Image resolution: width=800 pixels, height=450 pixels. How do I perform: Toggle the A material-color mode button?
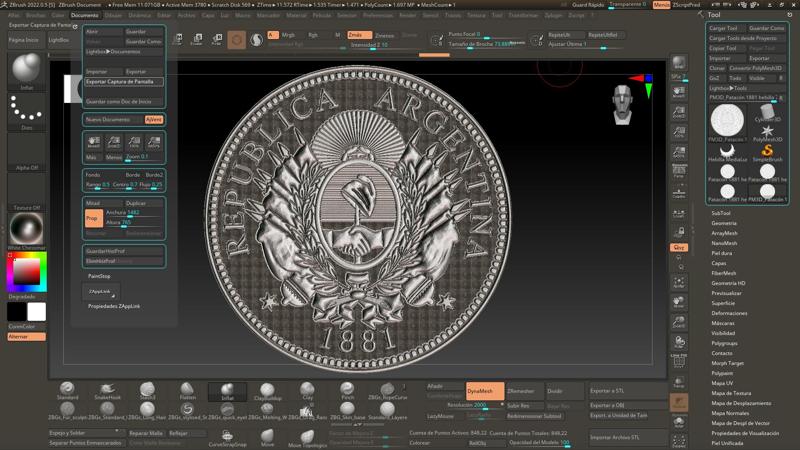(272, 35)
